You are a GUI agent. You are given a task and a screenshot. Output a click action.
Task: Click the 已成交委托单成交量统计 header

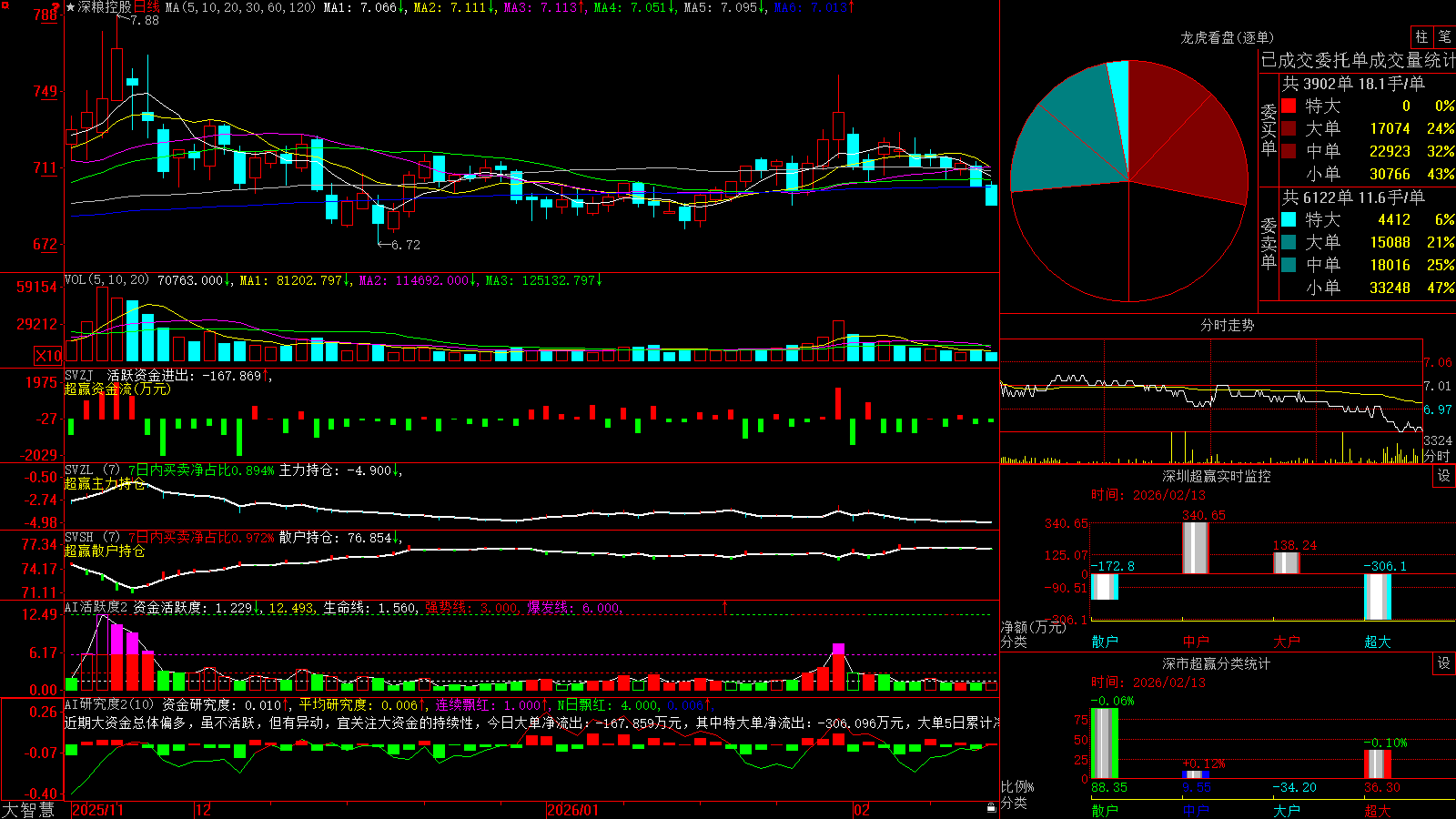coord(1358,61)
